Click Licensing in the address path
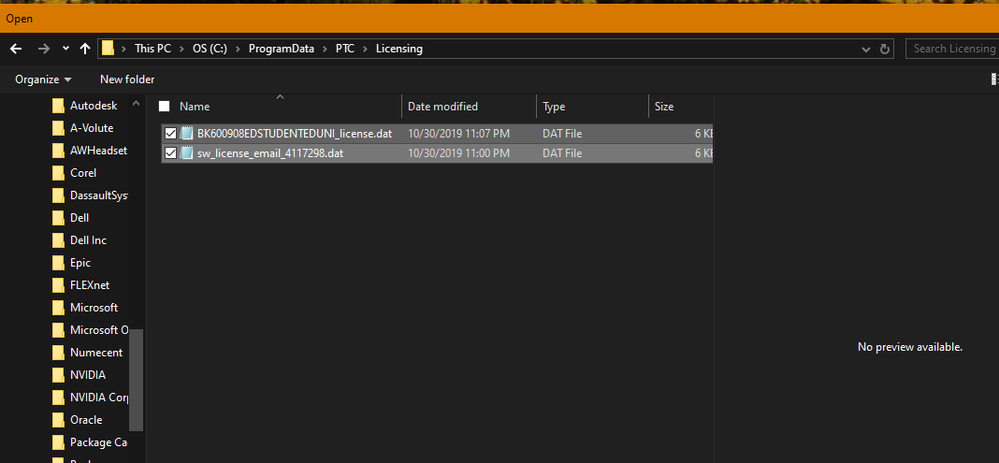Screen dimensions: 999x463 point(399,48)
